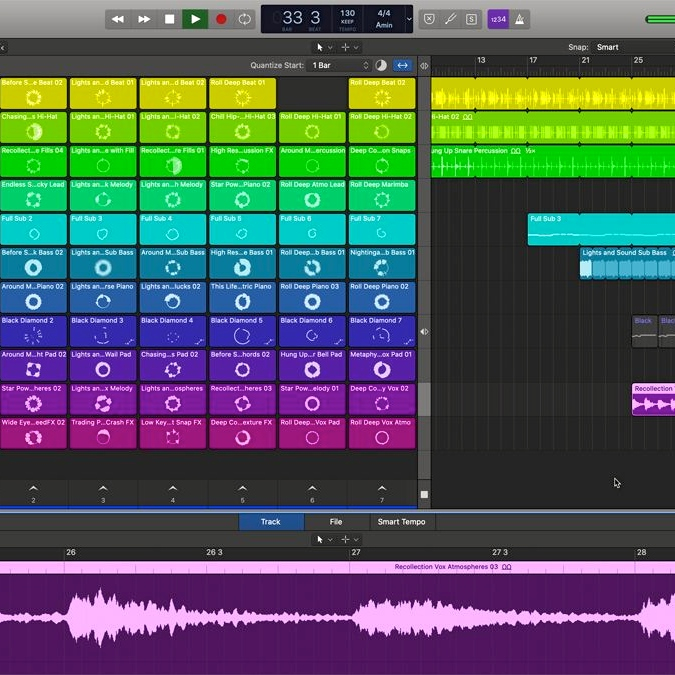
Task: Trigger scene 3 with its arrow
Action: 103,489
